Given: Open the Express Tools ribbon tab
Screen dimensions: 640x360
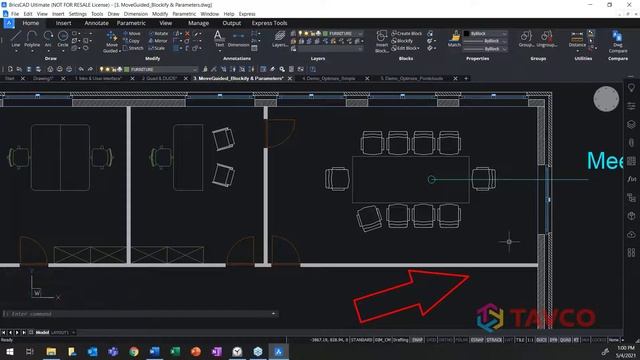Looking at the screenshot, I should 269,23.
